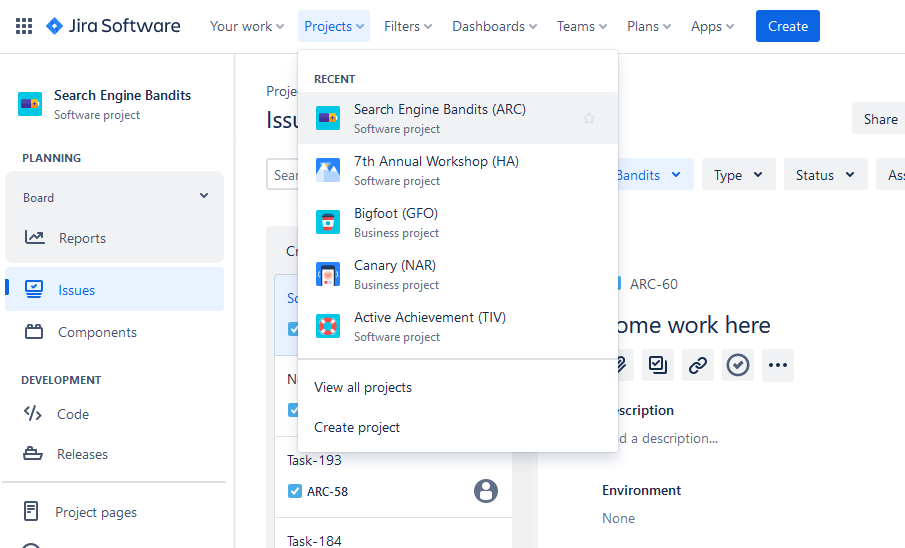905x548 pixels.
Task: Open the Filters dropdown
Action: click(x=407, y=26)
